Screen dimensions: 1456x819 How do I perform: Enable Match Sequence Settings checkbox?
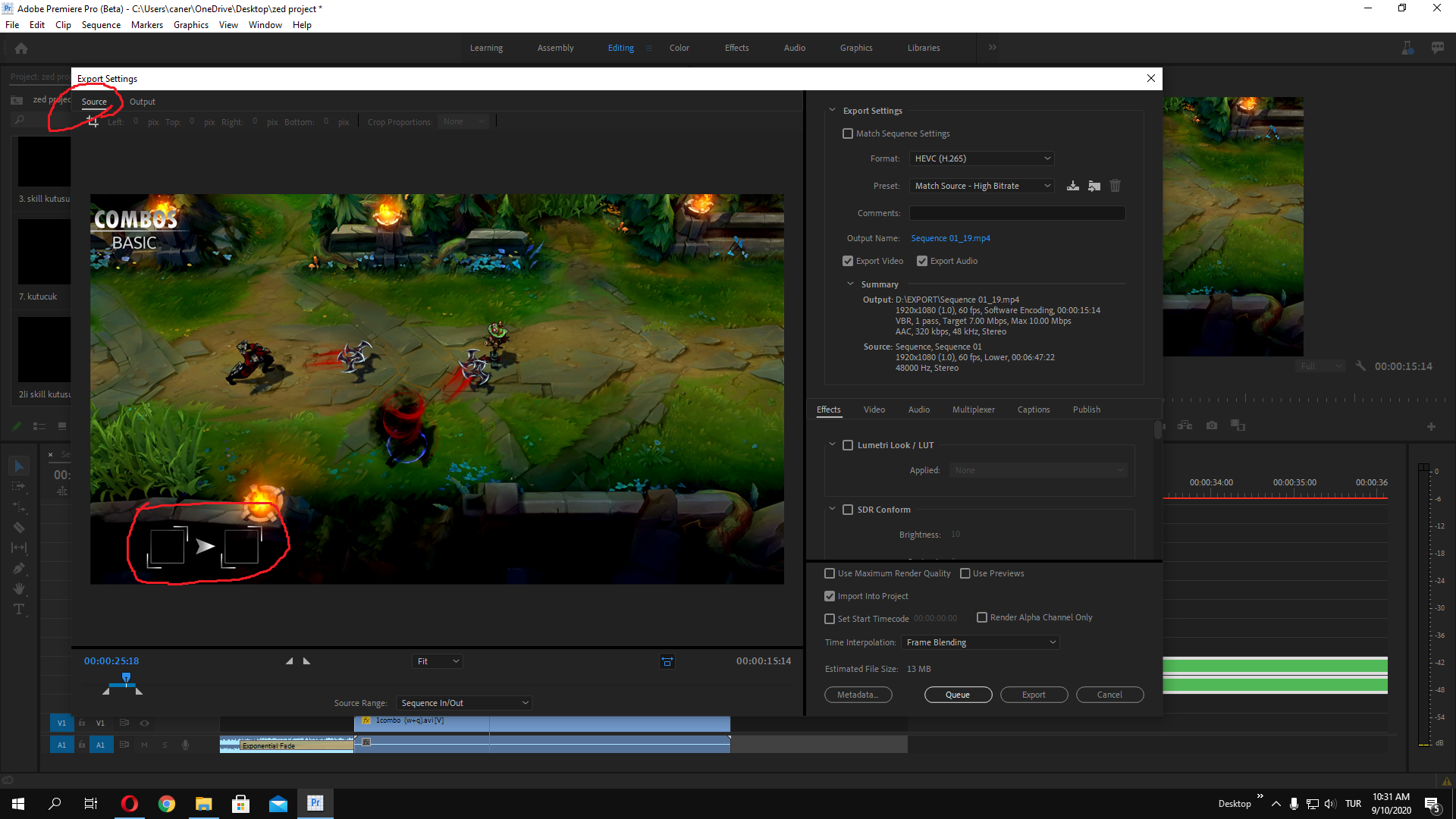pyautogui.click(x=848, y=133)
